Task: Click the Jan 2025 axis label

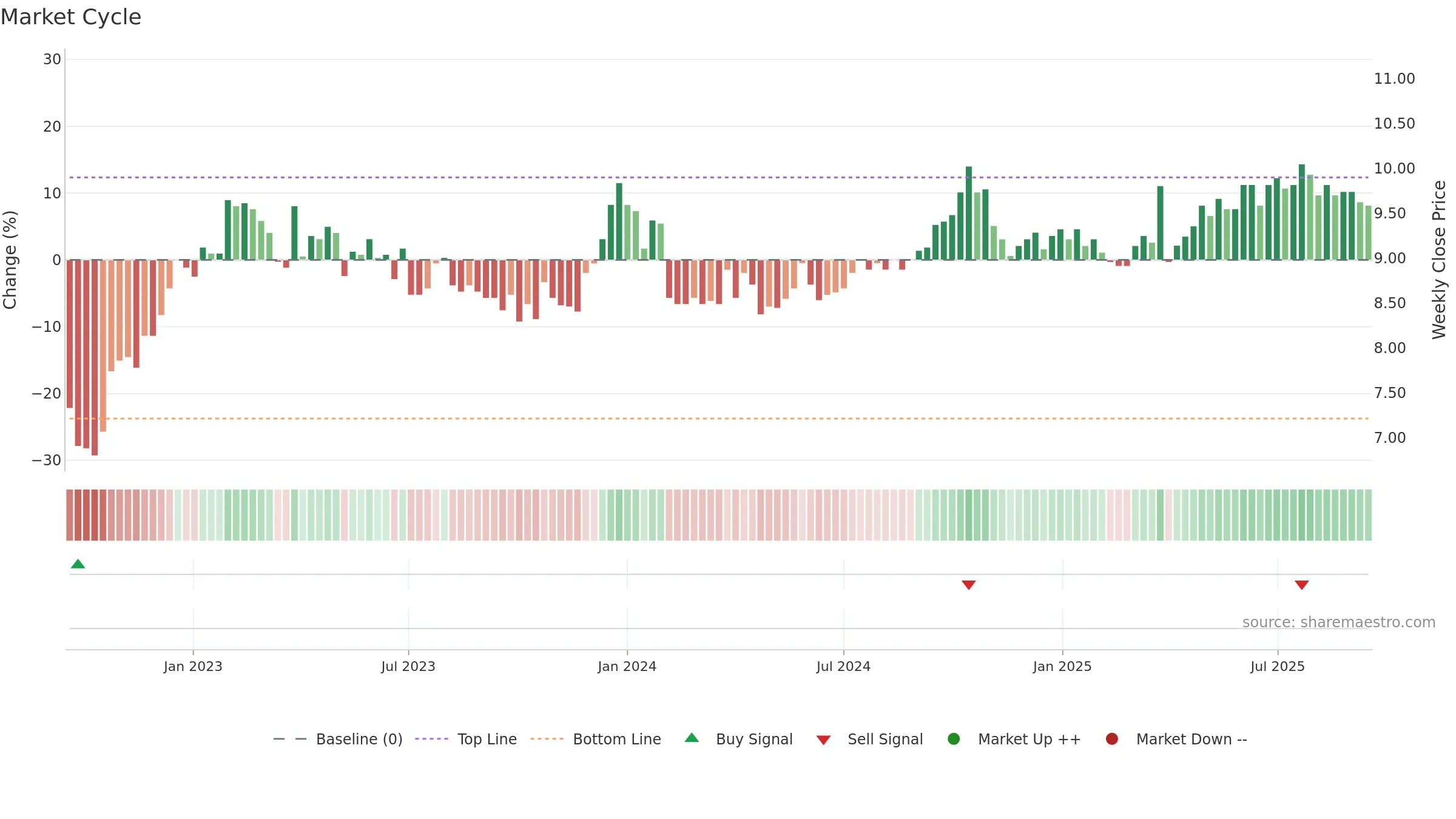Action: (x=1062, y=666)
